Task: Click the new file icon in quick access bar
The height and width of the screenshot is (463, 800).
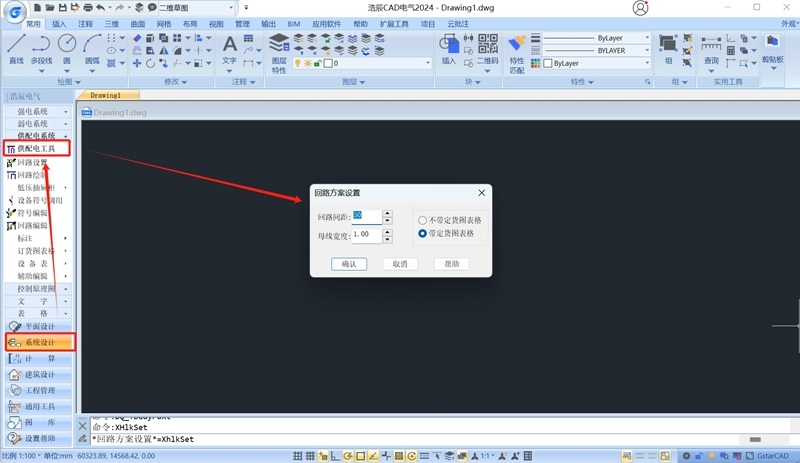Action: point(38,8)
